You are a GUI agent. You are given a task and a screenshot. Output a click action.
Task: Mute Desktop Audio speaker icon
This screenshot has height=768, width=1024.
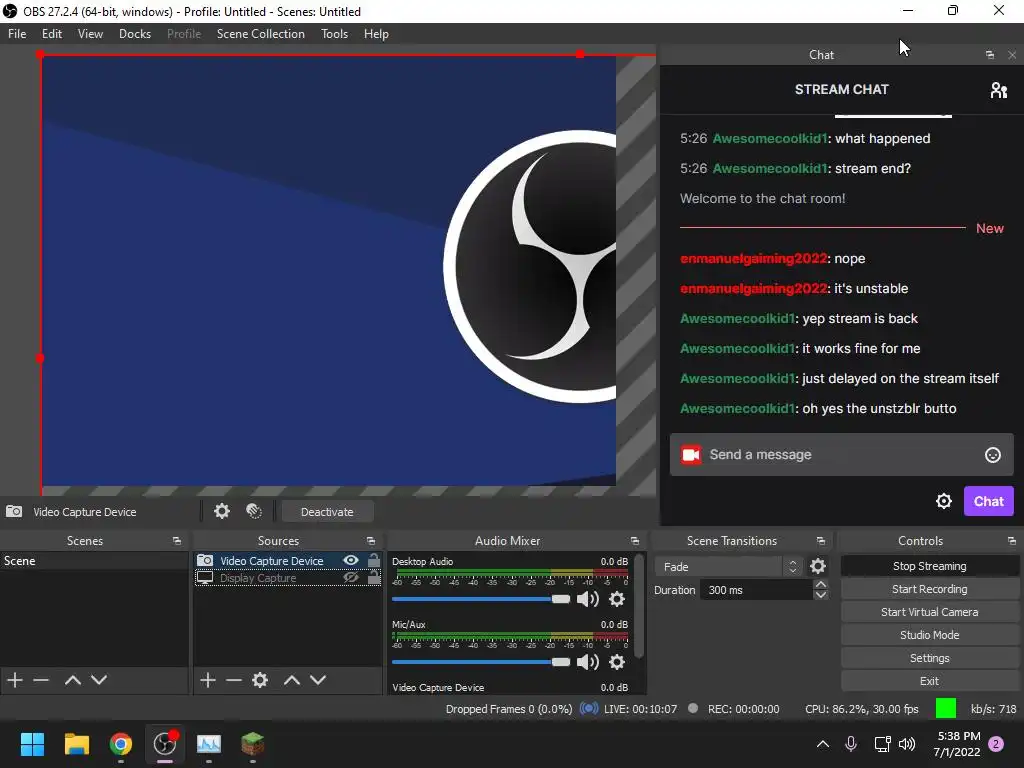pos(587,599)
